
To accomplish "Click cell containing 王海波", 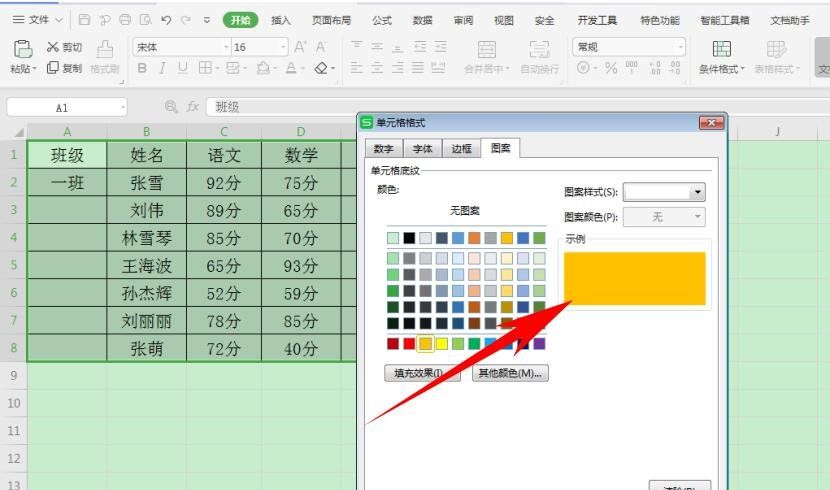I will point(147,266).
